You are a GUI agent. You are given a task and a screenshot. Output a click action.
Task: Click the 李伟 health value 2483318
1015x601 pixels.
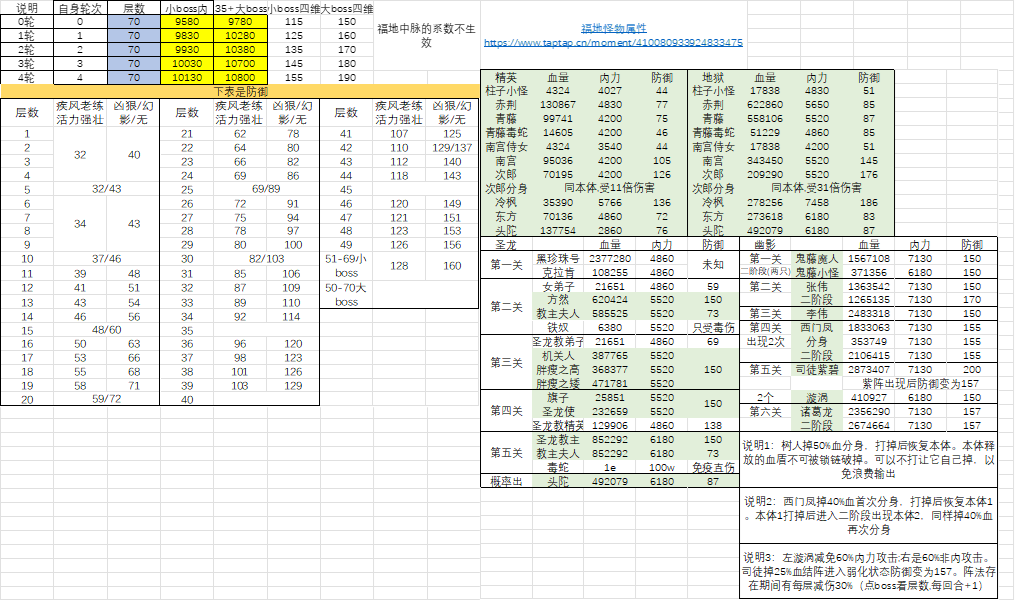coord(869,314)
